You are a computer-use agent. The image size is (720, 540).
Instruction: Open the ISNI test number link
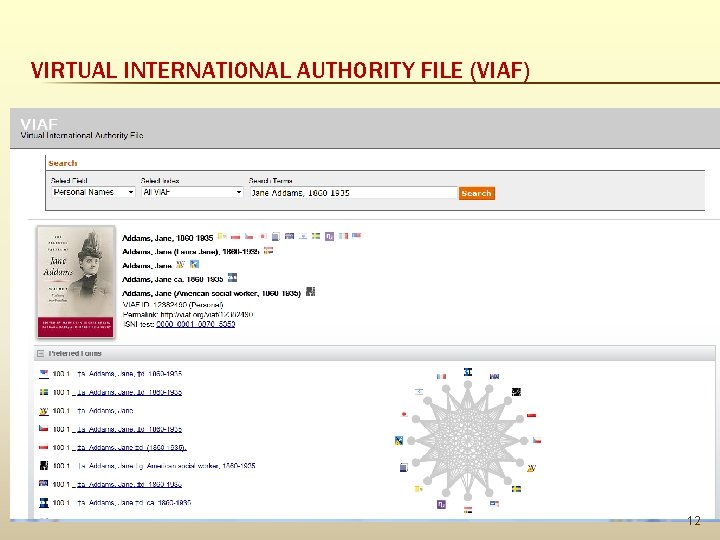tap(196, 324)
